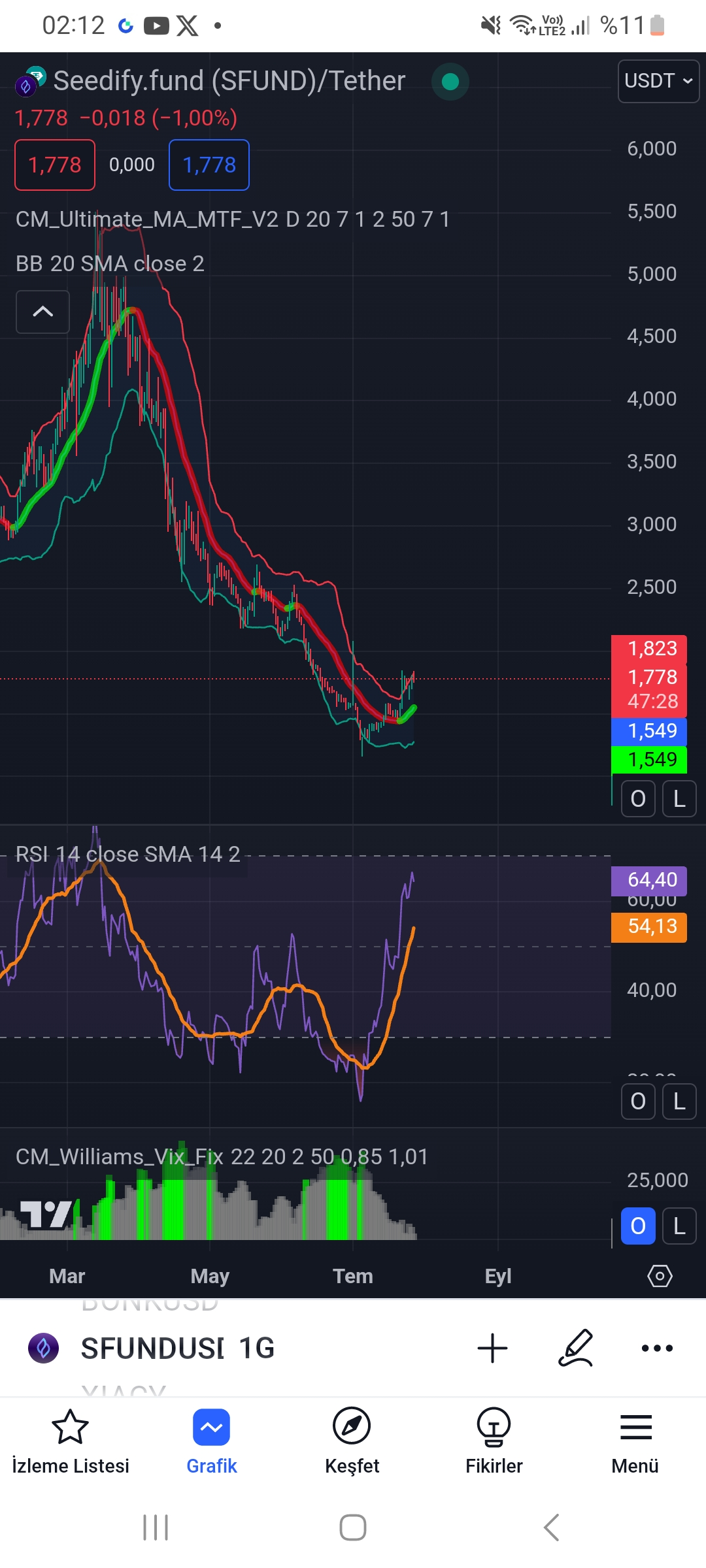706x1568 pixels.
Task: Toggle the O scale button on main price pane
Action: click(x=638, y=798)
